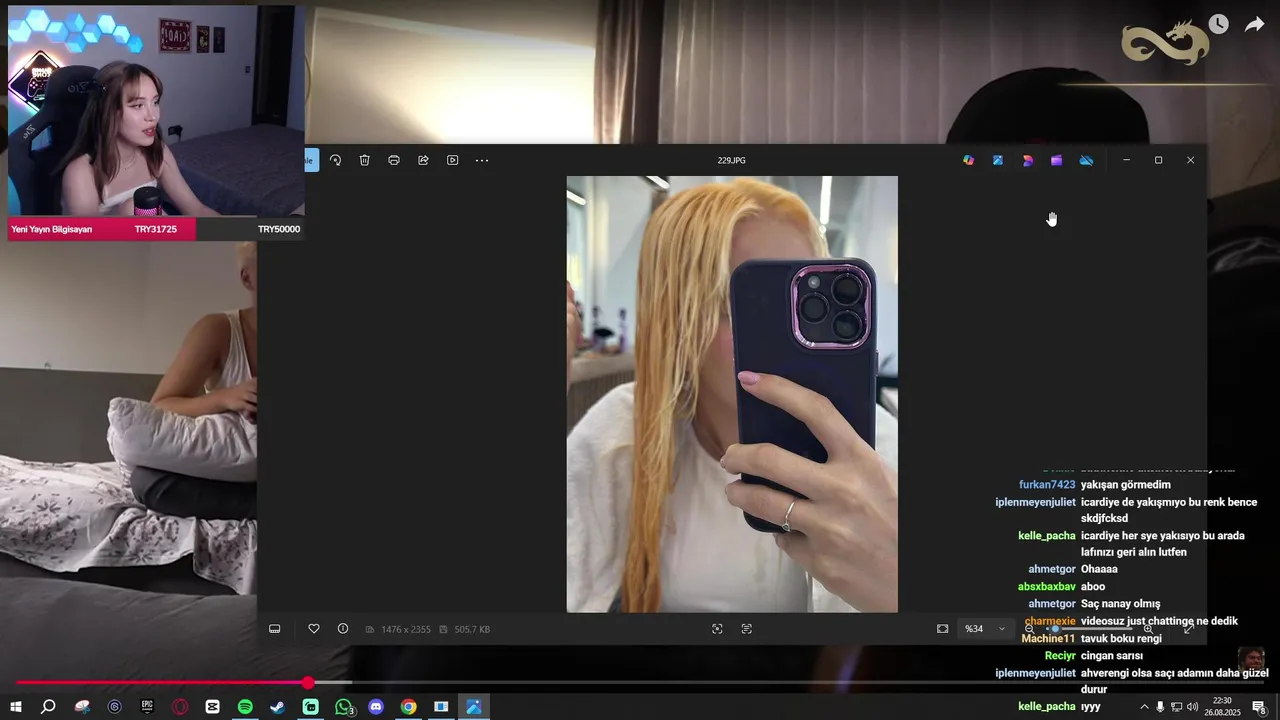The height and width of the screenshot is (720, 1280).
Task: Click the fit-to-window zoom icon
Action: click(x=942, y=629)
